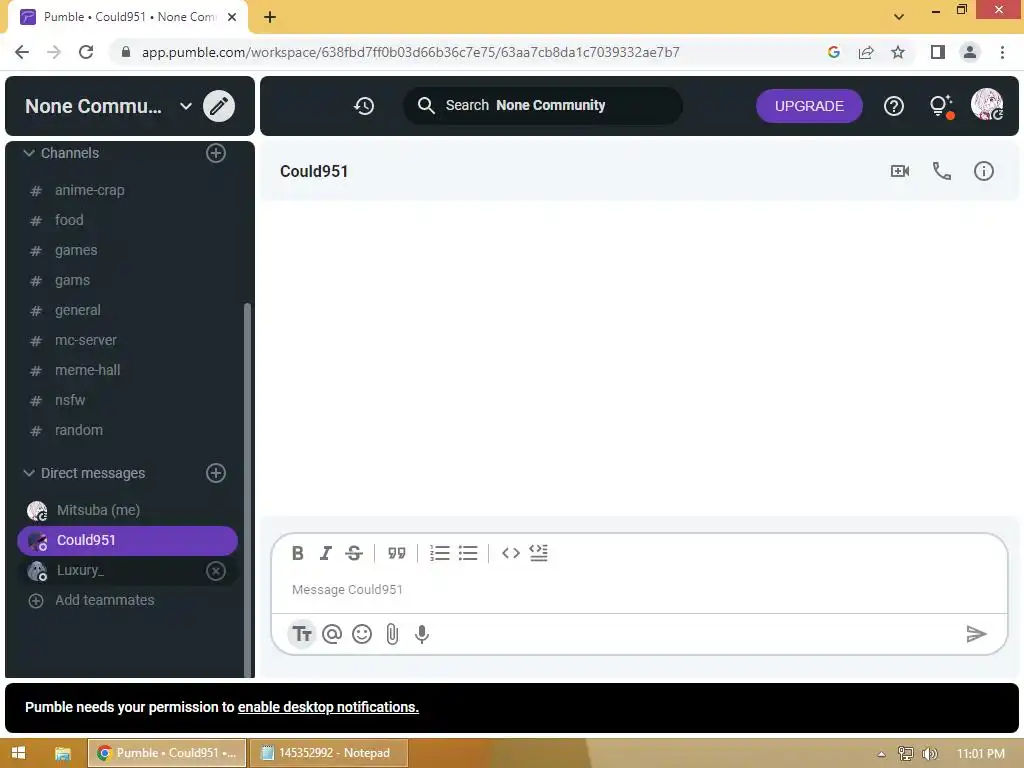
Task: Go back in browser
Action: [x=22, y=52]
